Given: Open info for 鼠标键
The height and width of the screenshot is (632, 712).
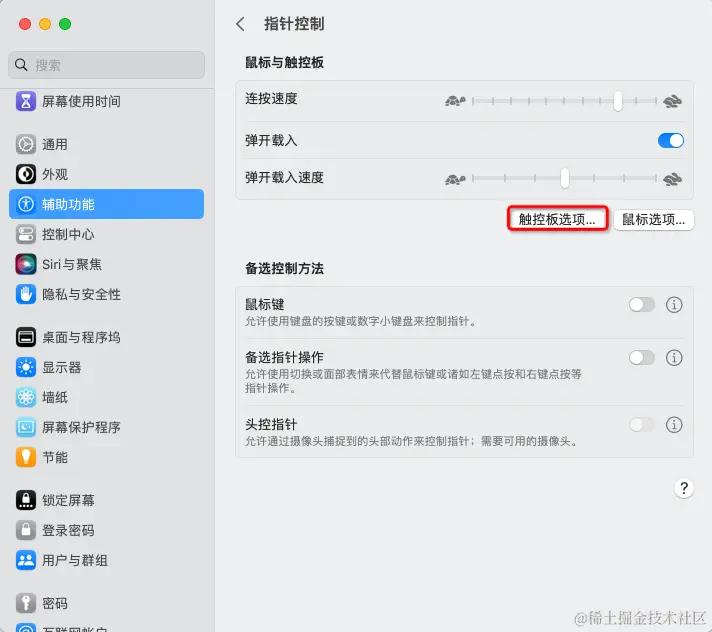Looking at the screenshot, I should (674, 305).
